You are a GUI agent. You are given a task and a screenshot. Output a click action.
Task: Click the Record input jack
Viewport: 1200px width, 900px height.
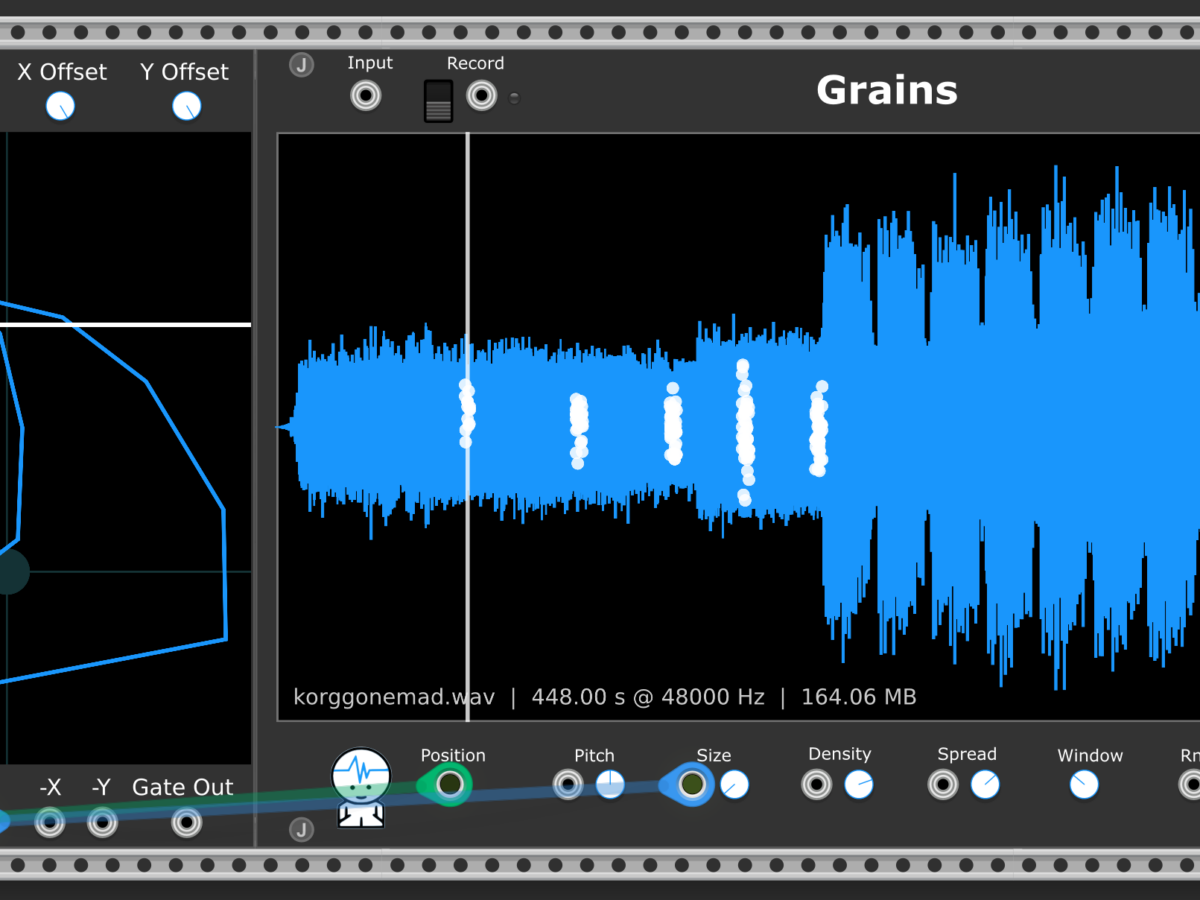tap(482, 96)
